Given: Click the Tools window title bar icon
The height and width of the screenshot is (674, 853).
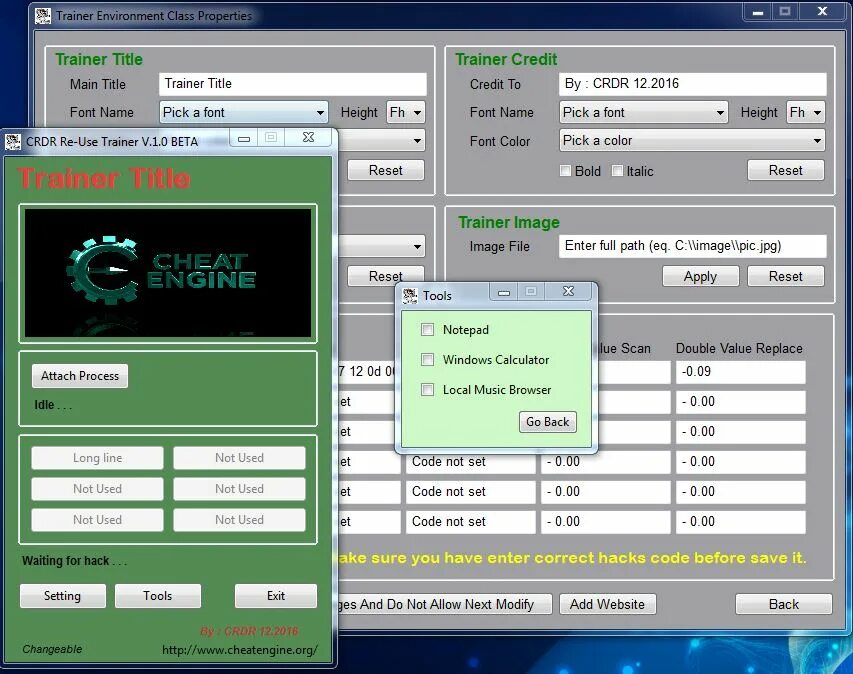Looking at the screenshot, I should [x=408, y=294].
